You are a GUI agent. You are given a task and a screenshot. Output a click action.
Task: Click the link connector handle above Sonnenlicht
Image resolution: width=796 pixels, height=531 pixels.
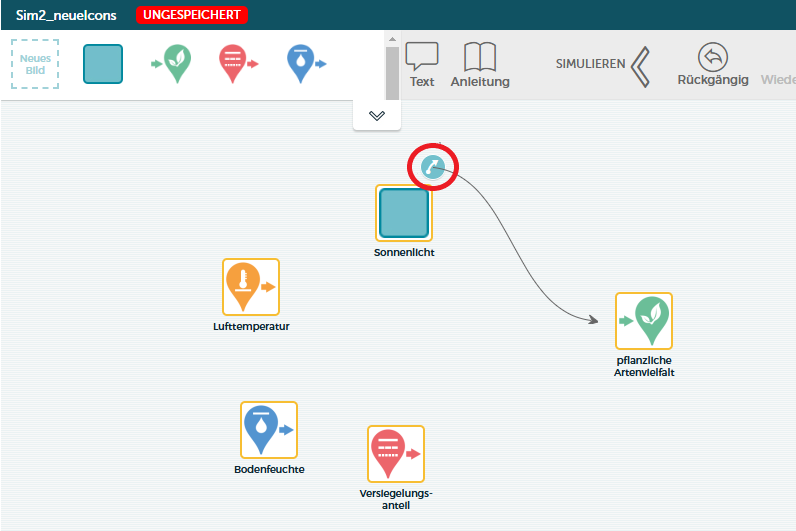(x=432, y=166)
